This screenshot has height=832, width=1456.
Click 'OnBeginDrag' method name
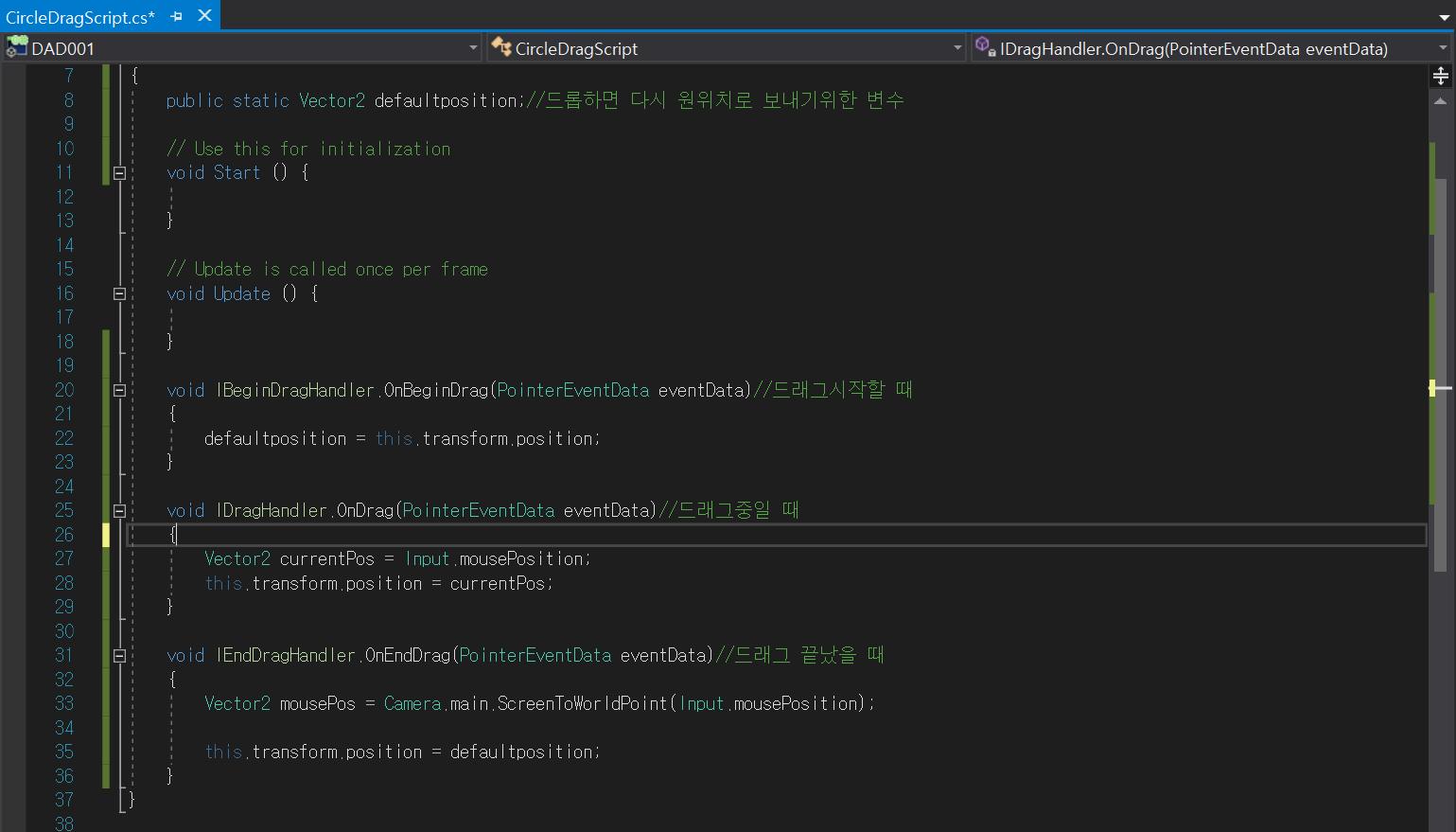436,390
